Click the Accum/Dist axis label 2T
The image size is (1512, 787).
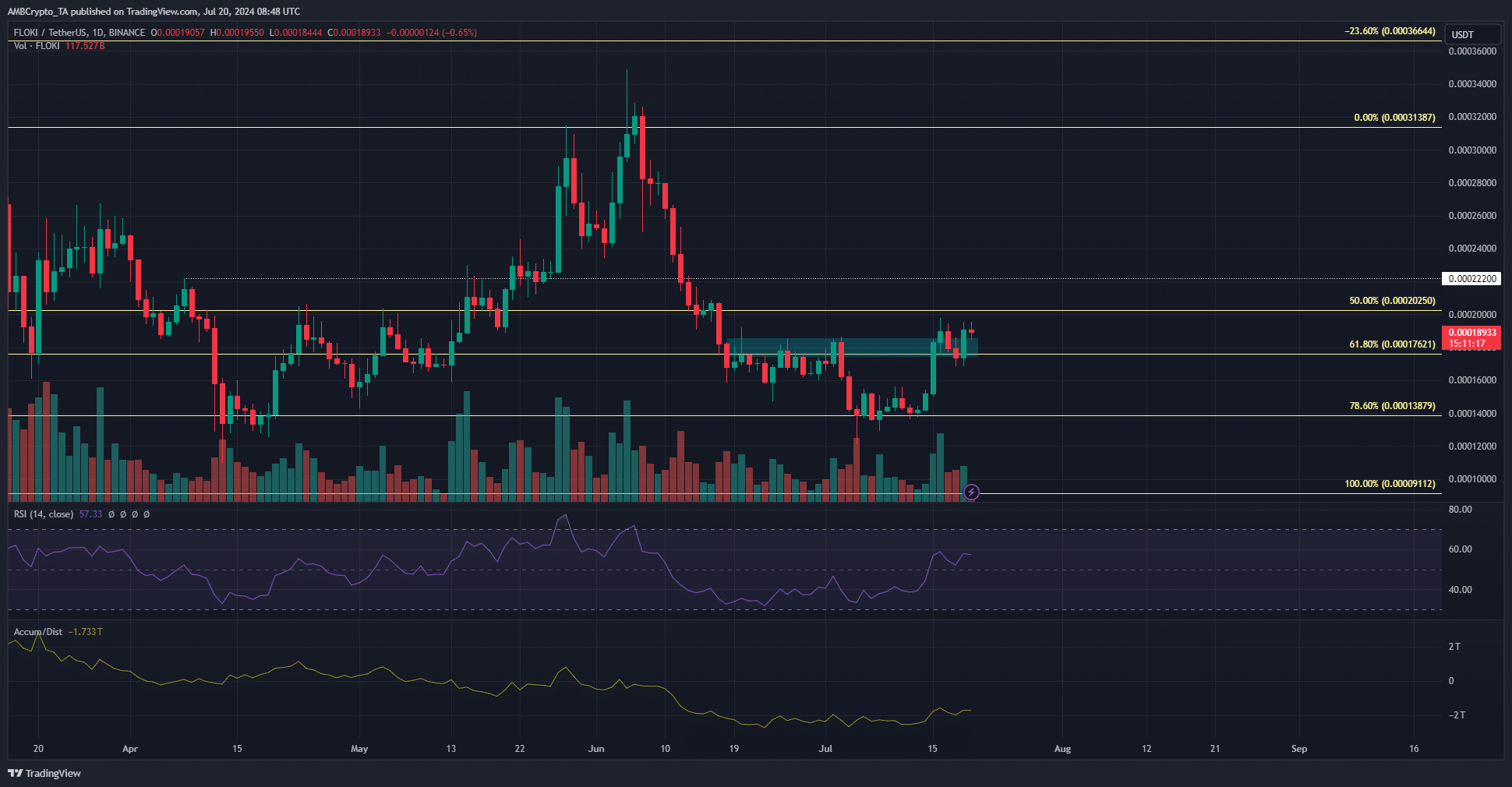tap(1454, 647)
